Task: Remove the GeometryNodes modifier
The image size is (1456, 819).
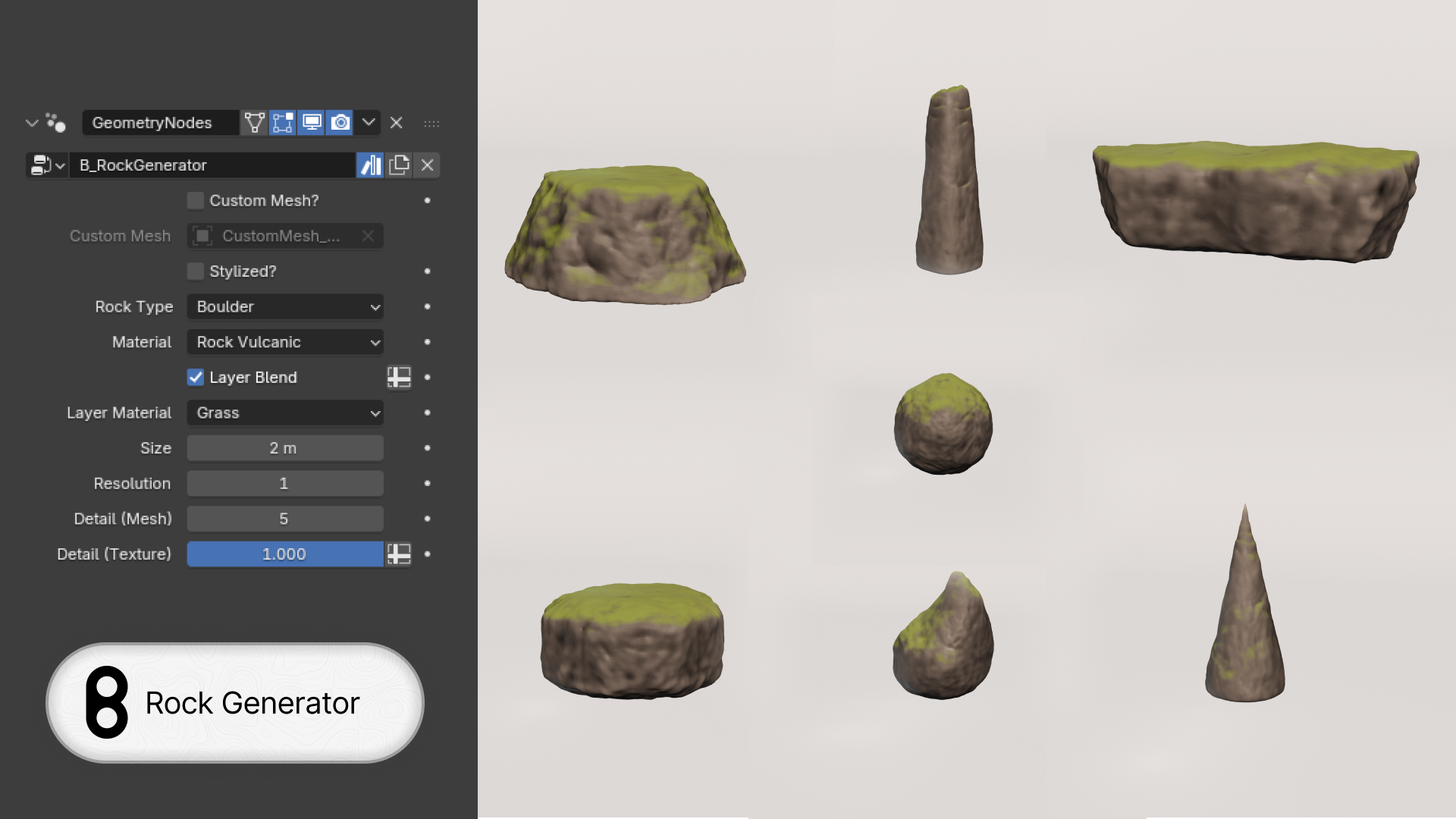Action: pyautogui.click(x=396, y=123)
